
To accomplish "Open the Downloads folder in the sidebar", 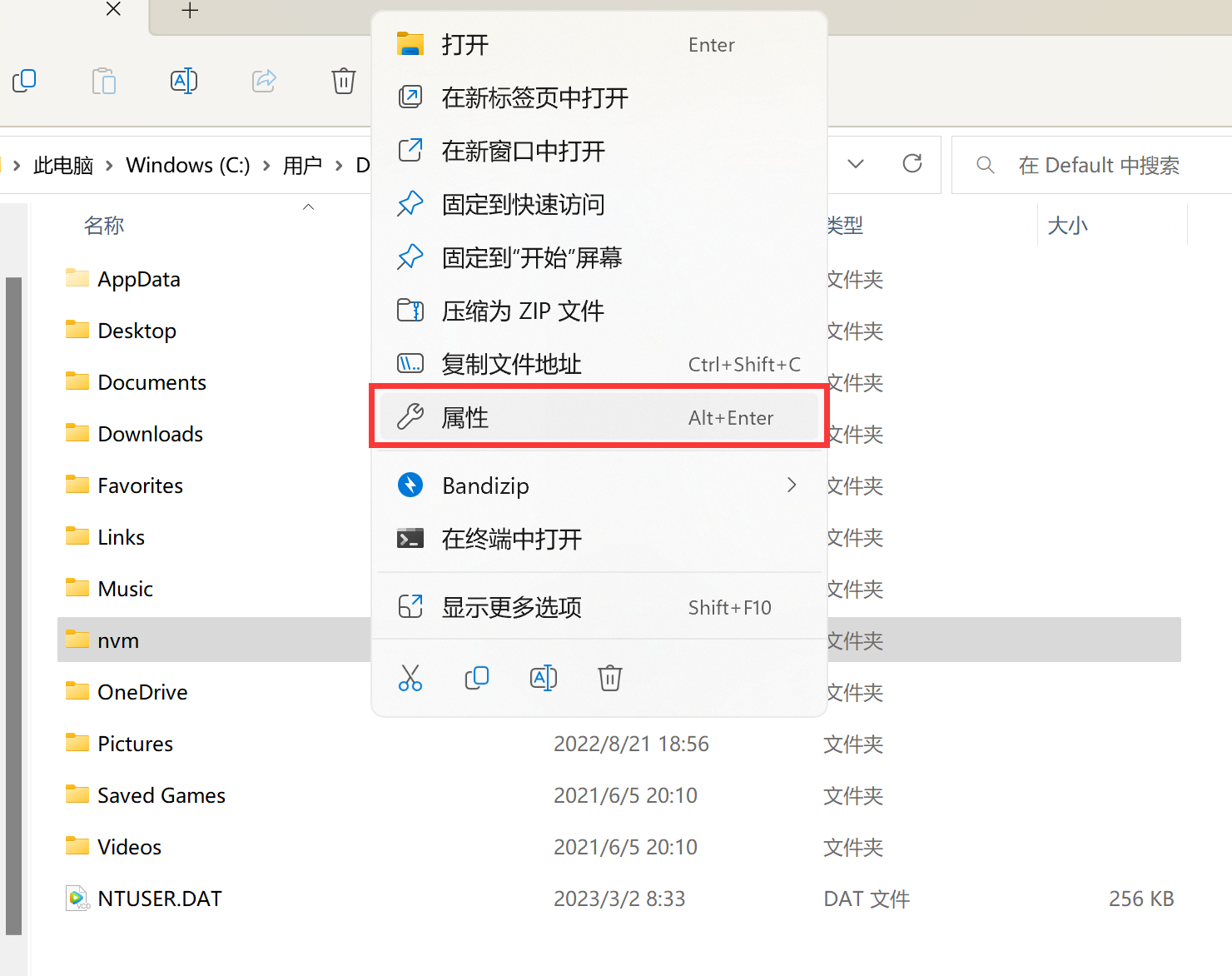I will click(150, 433).
